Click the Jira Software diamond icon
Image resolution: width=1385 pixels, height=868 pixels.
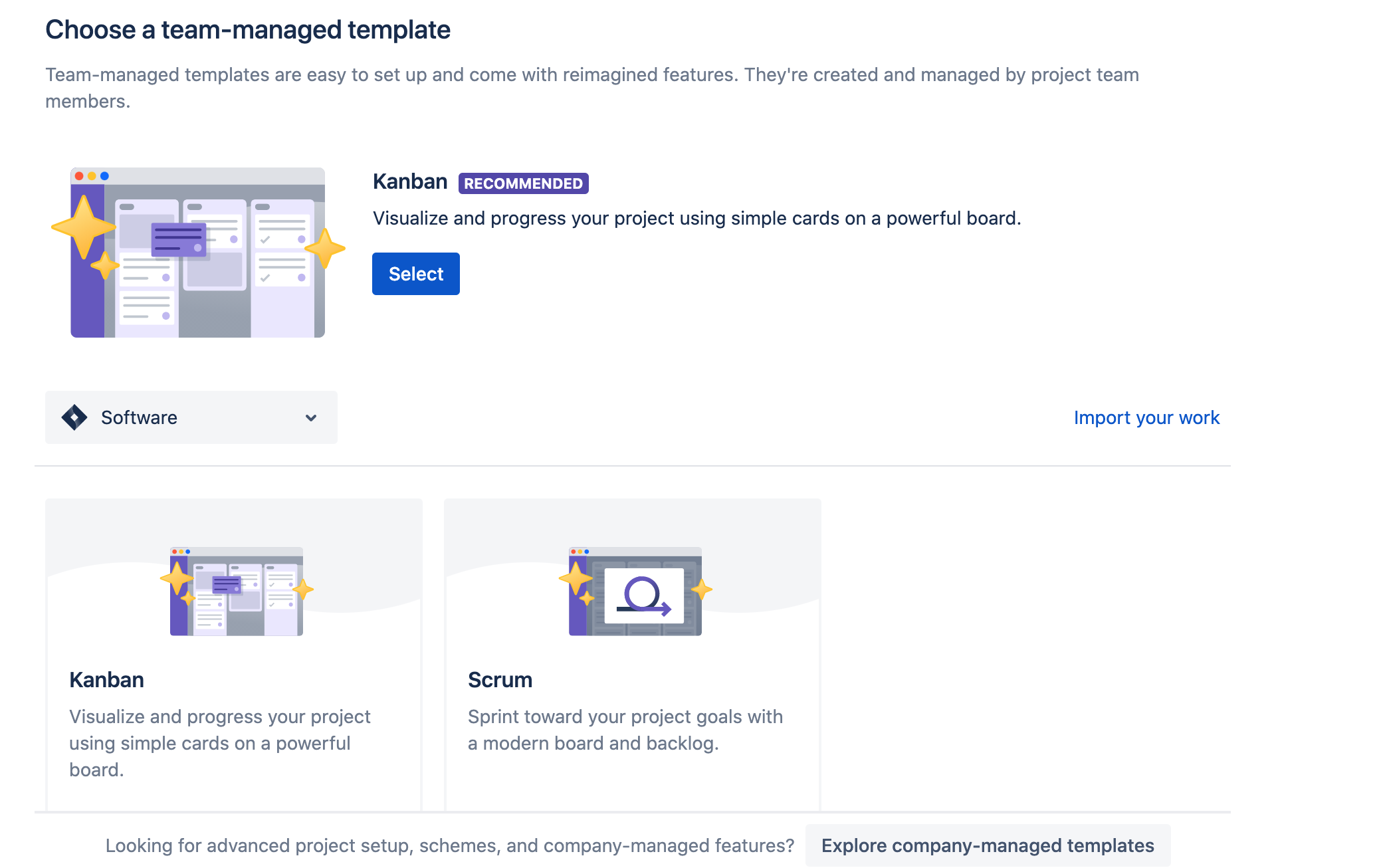[x=74, y=417]
